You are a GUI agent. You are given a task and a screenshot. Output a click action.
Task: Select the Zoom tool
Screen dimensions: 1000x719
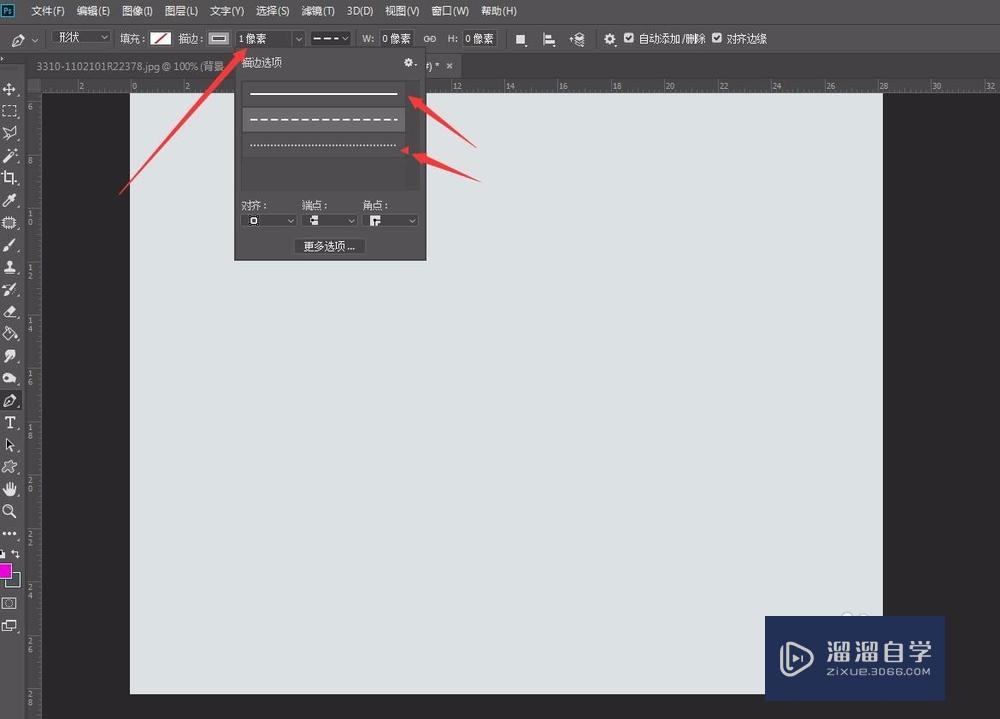[x=10, y=511]
